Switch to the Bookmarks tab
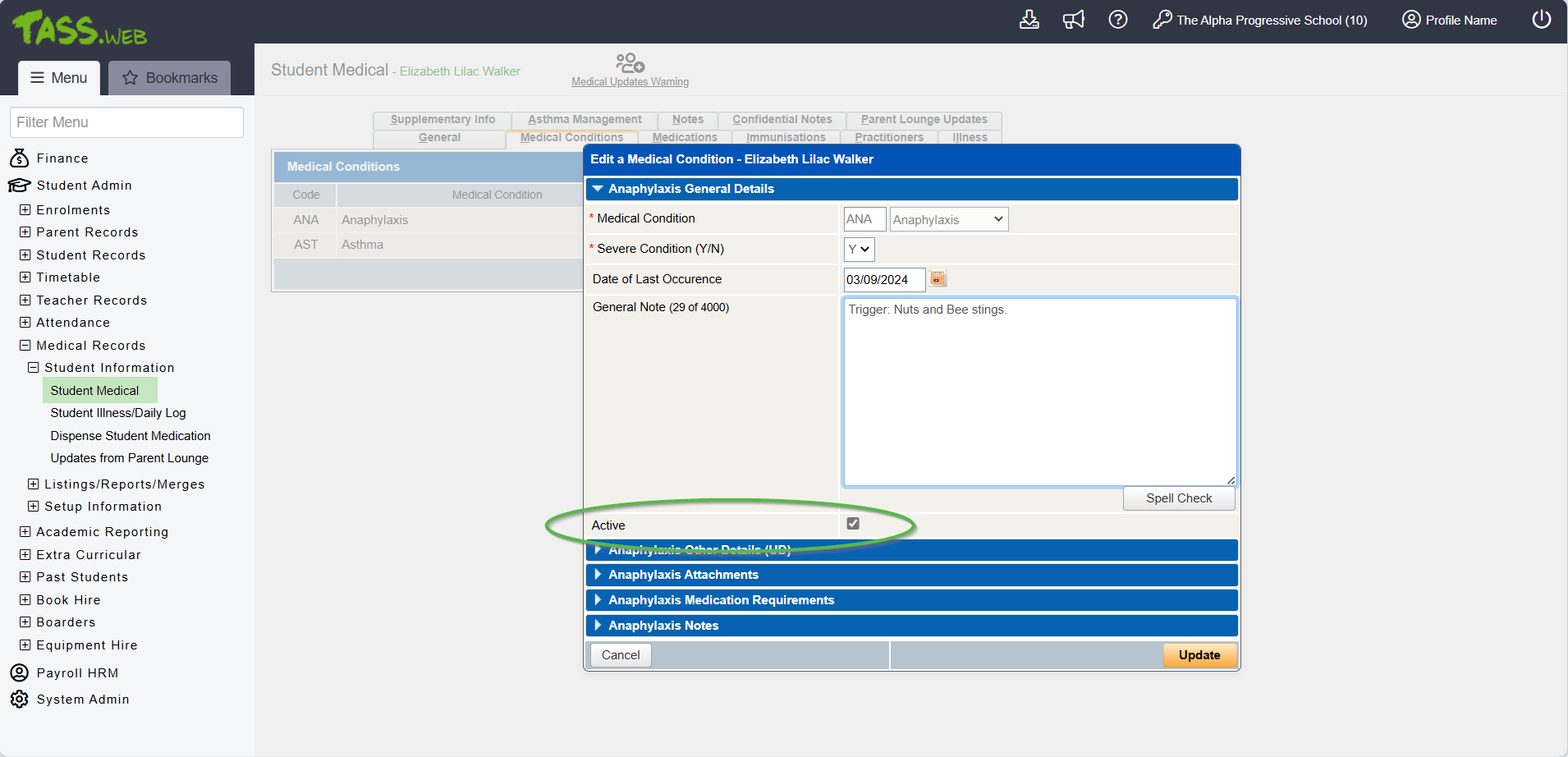The image size is (1568, 757). pos(170,78)
